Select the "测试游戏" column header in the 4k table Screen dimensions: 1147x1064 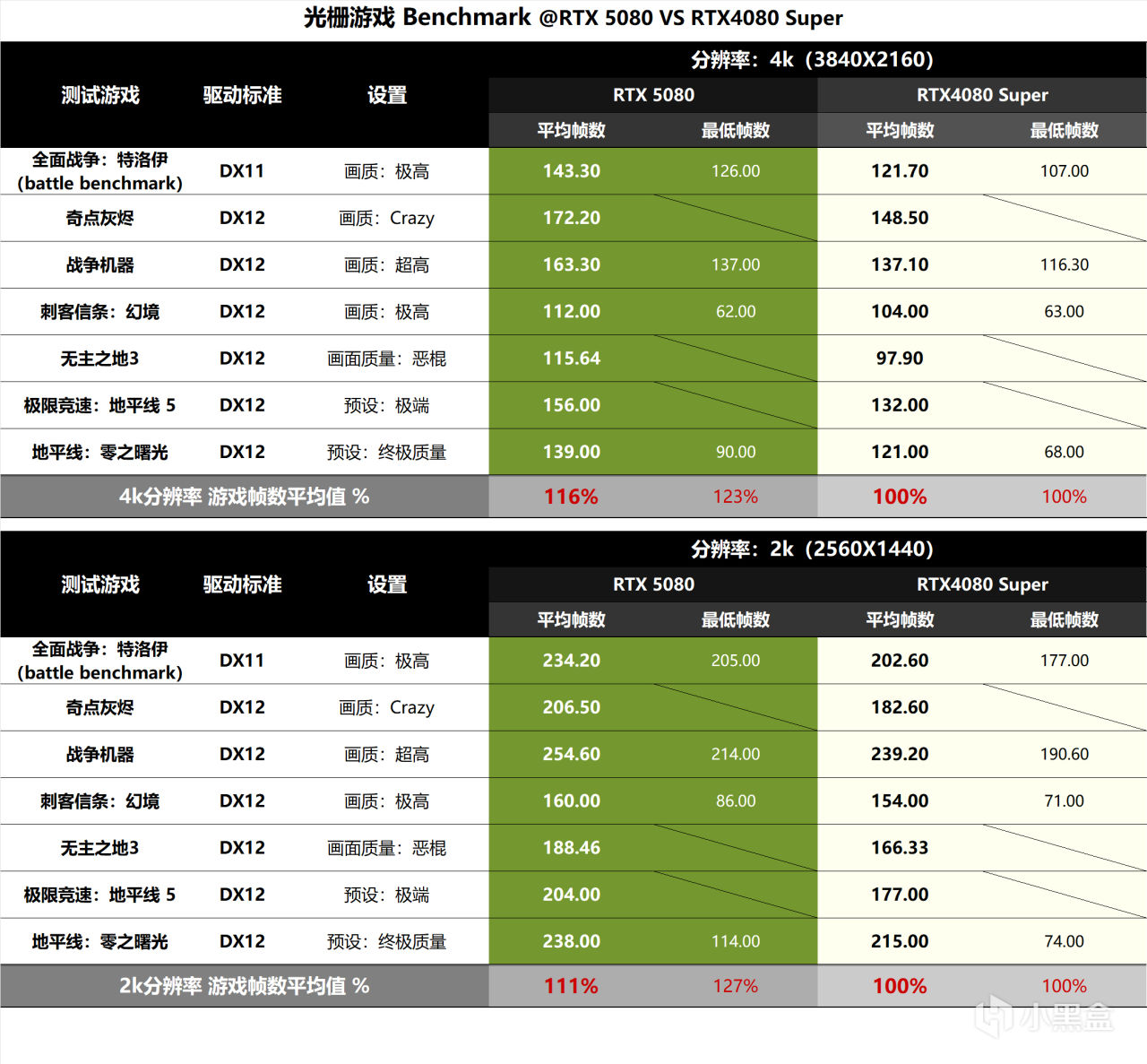tap(100, 95)
